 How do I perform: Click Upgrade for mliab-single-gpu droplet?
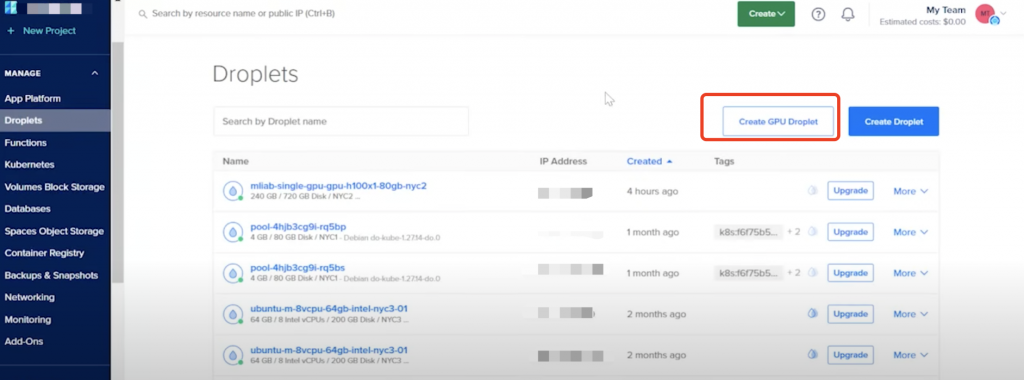[x=850, y=191]
